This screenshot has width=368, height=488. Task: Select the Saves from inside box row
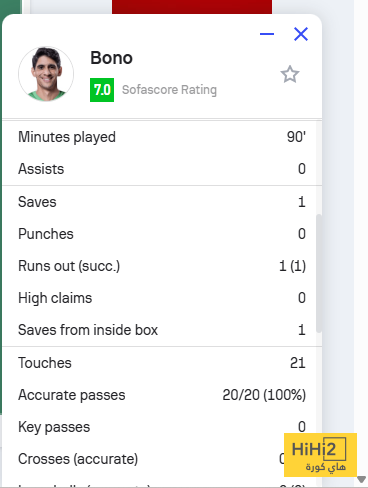[x=162, y=330]
